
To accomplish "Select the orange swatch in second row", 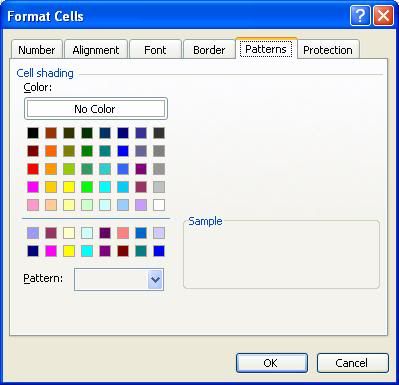I will [x=51, y=151].
